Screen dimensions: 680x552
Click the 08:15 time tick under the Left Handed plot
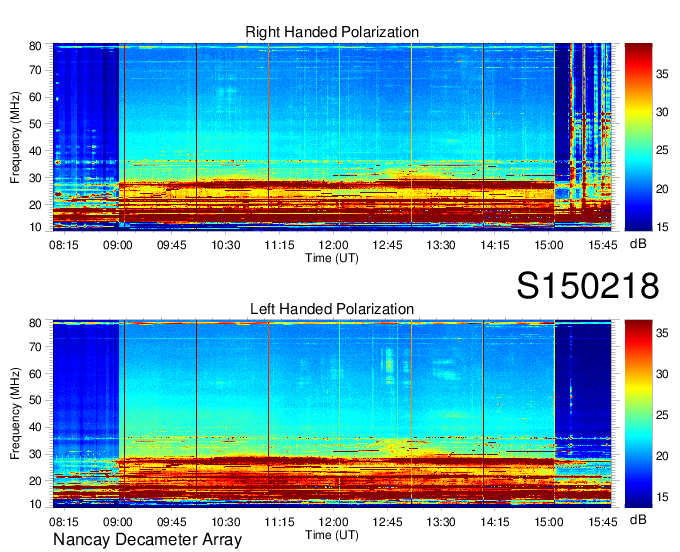(64, 522)
